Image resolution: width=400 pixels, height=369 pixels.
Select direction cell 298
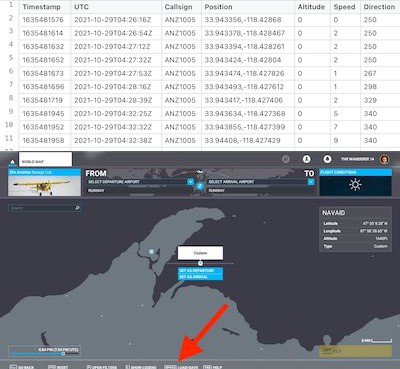point(380,87)
